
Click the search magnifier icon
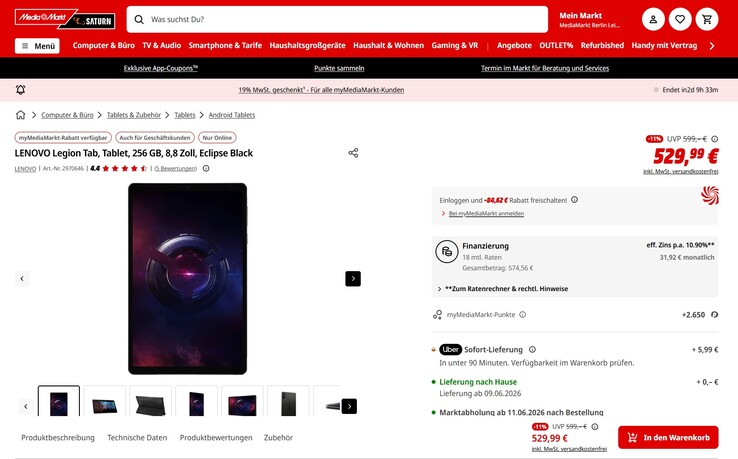point(139,19)
